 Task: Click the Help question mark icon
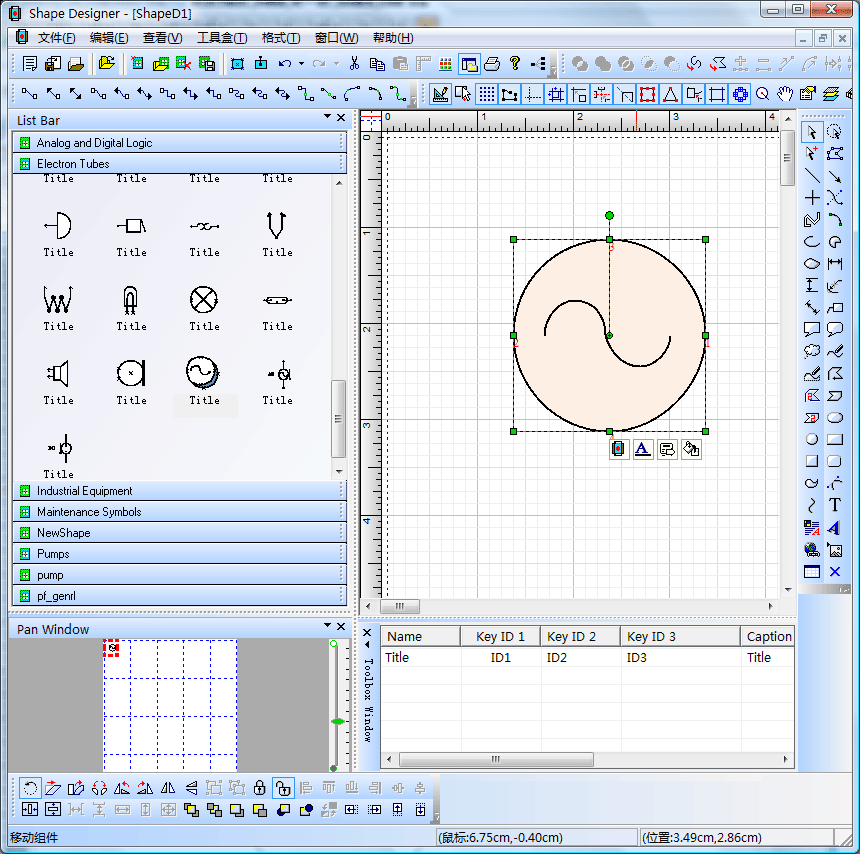point(515,64)
